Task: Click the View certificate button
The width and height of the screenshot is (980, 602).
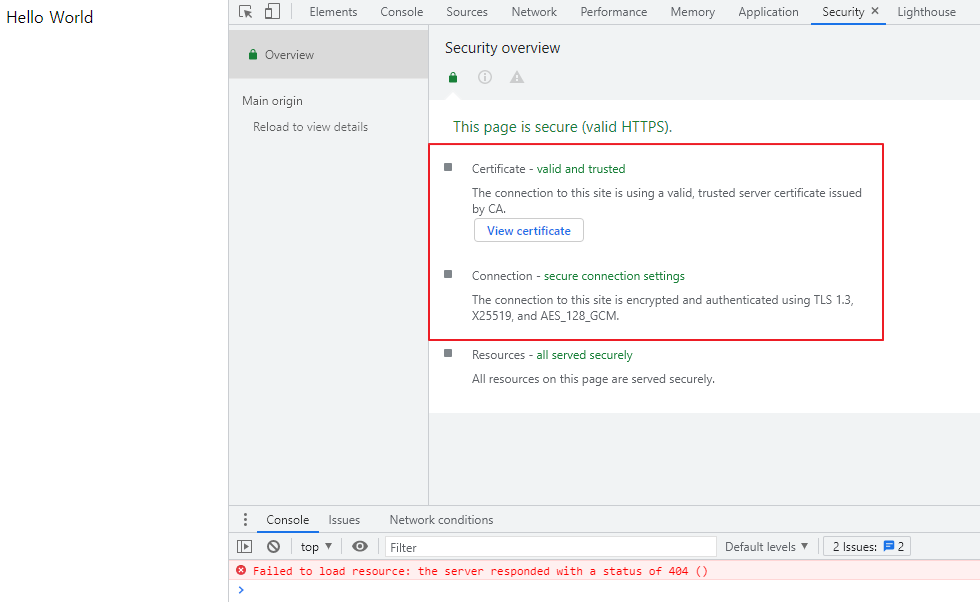Action: [x=528, y=231]
